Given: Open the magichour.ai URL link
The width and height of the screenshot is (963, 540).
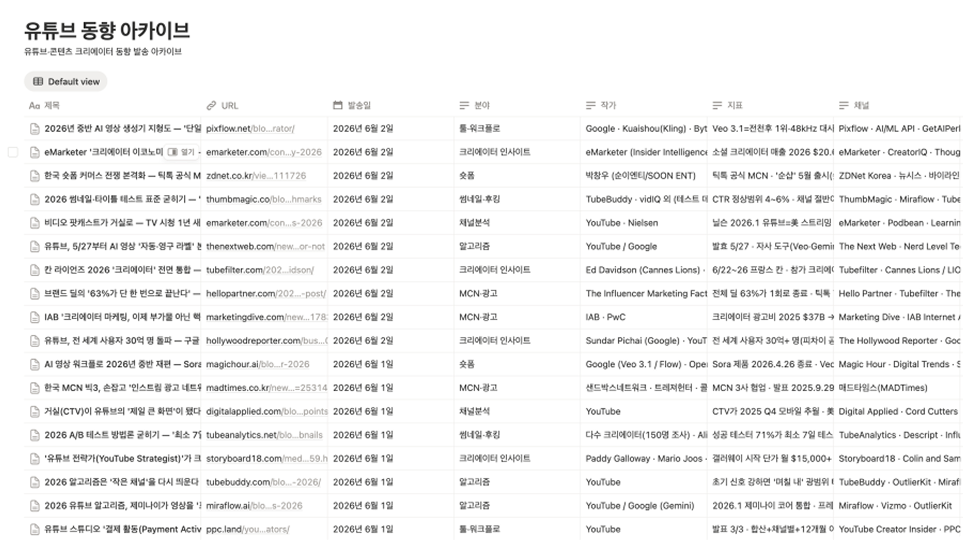Looking at the screenshot, I should click(258, 364).
